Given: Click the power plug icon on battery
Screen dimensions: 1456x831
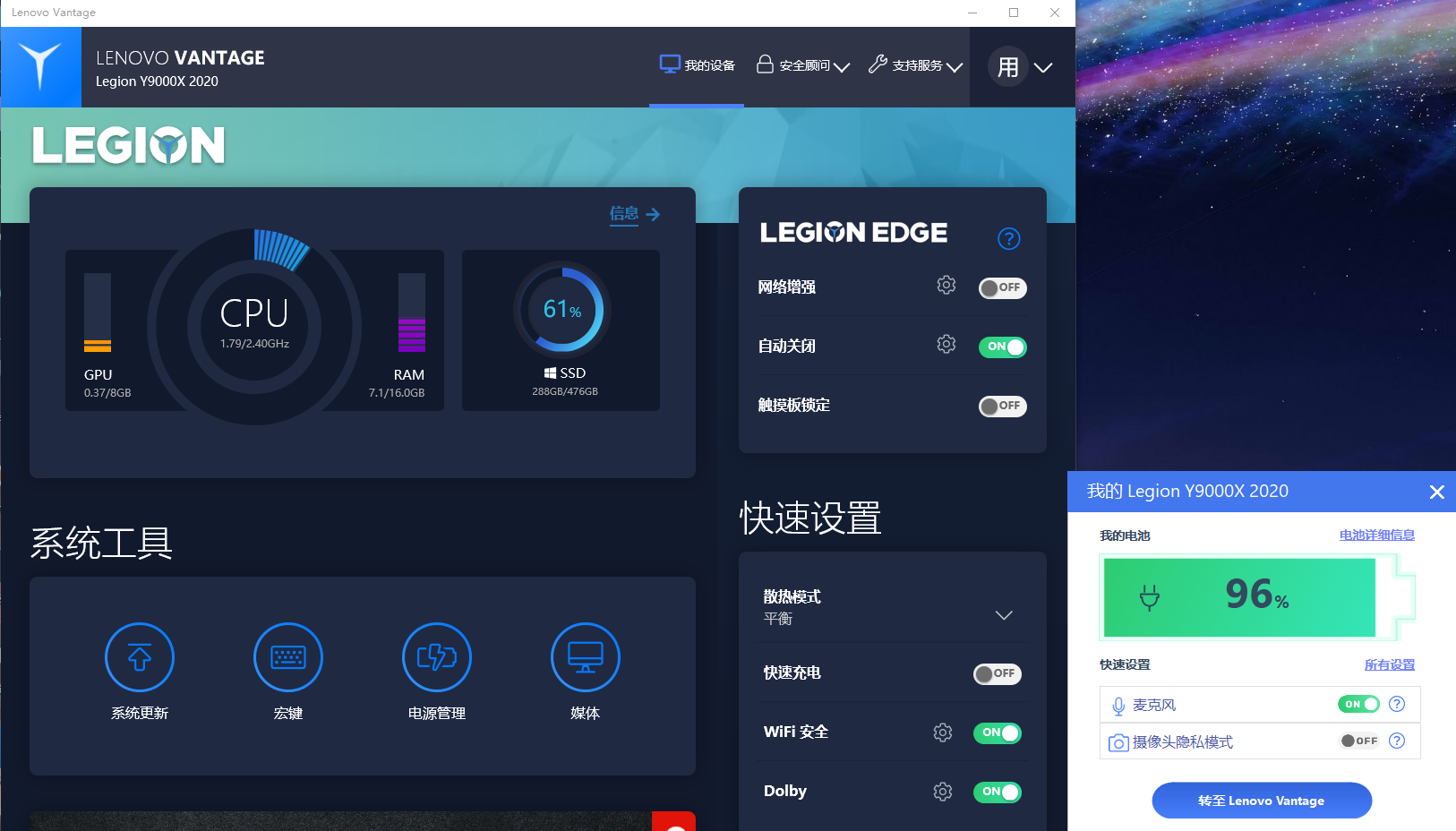Looking at the screenshot, I should coord(1150,596).
